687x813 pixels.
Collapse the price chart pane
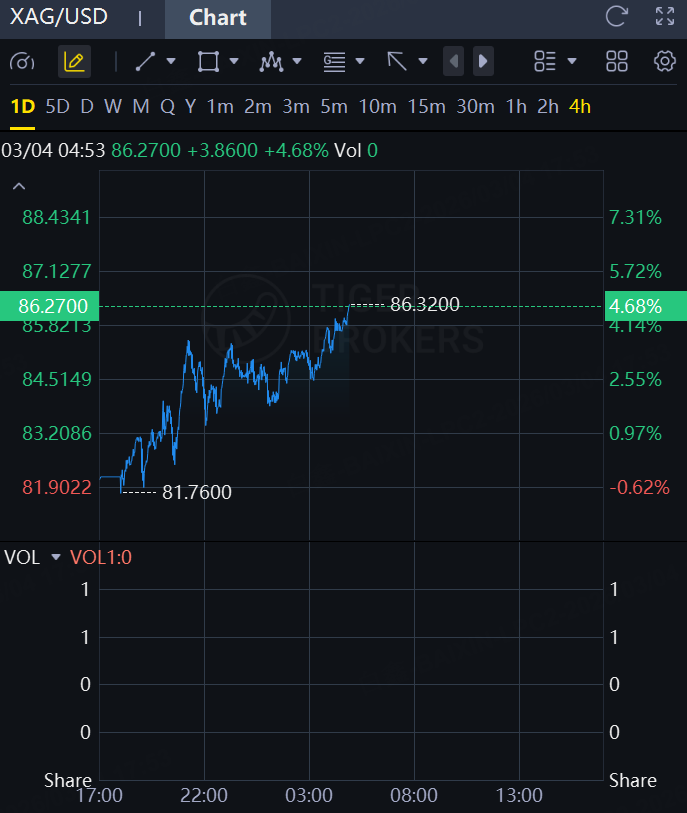[18, 186]
